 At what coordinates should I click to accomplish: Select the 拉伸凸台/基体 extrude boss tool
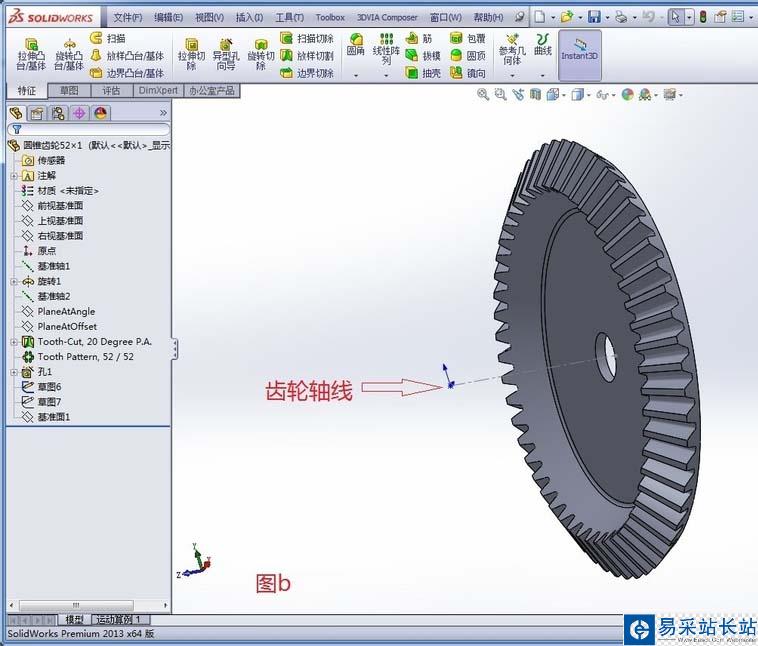[31, 54]
